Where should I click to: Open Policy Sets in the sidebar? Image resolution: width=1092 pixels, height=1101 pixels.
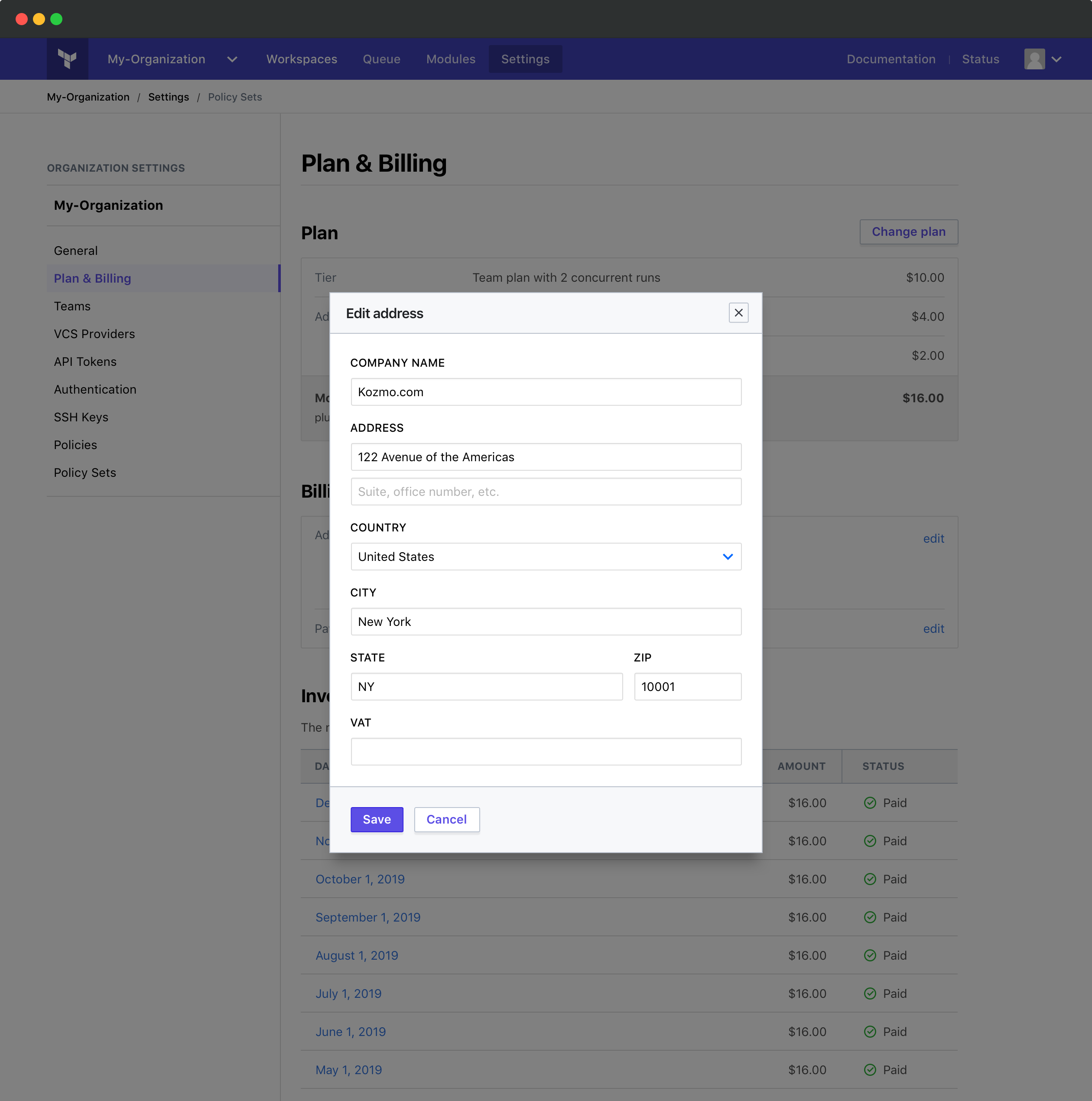click(85, 473)
